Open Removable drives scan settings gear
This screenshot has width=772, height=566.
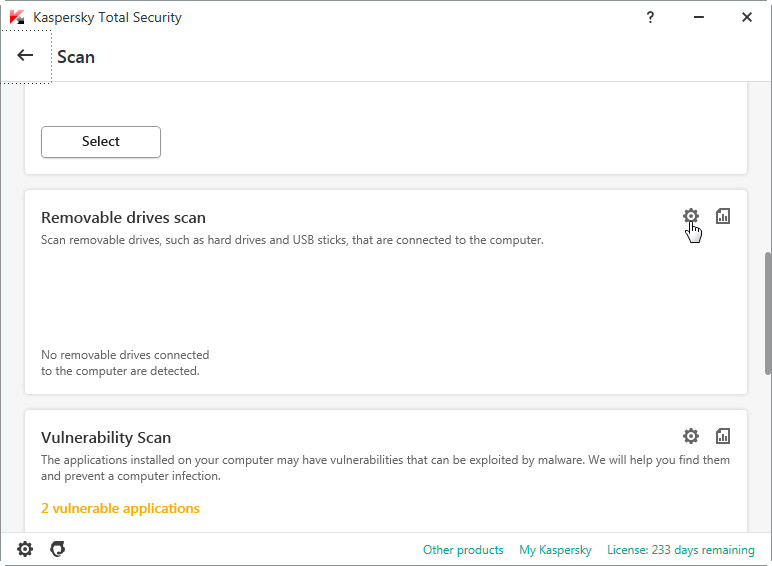click(x=690, y=216)
